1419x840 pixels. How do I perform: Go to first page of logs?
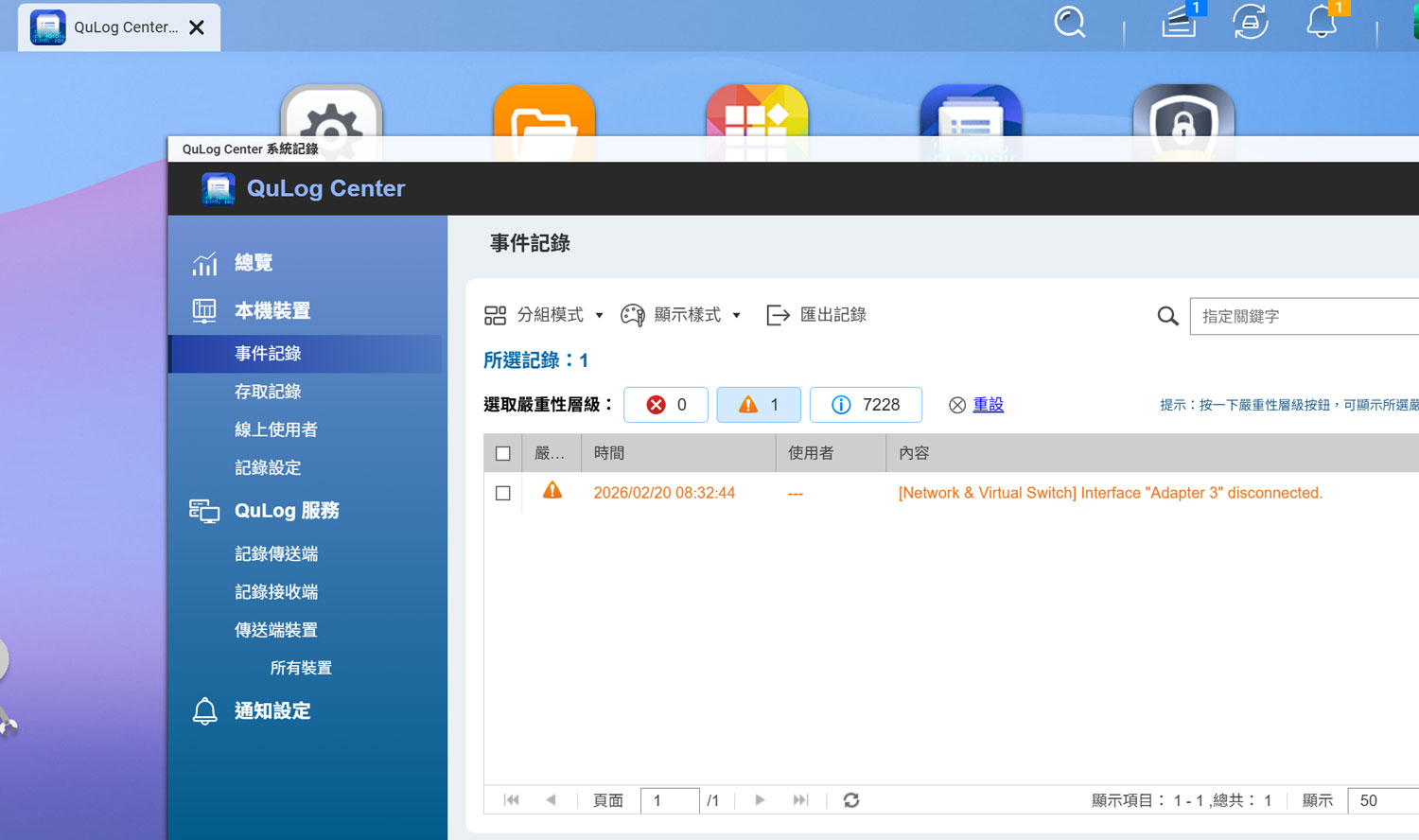pyautogui.click(x=512, y=800)
